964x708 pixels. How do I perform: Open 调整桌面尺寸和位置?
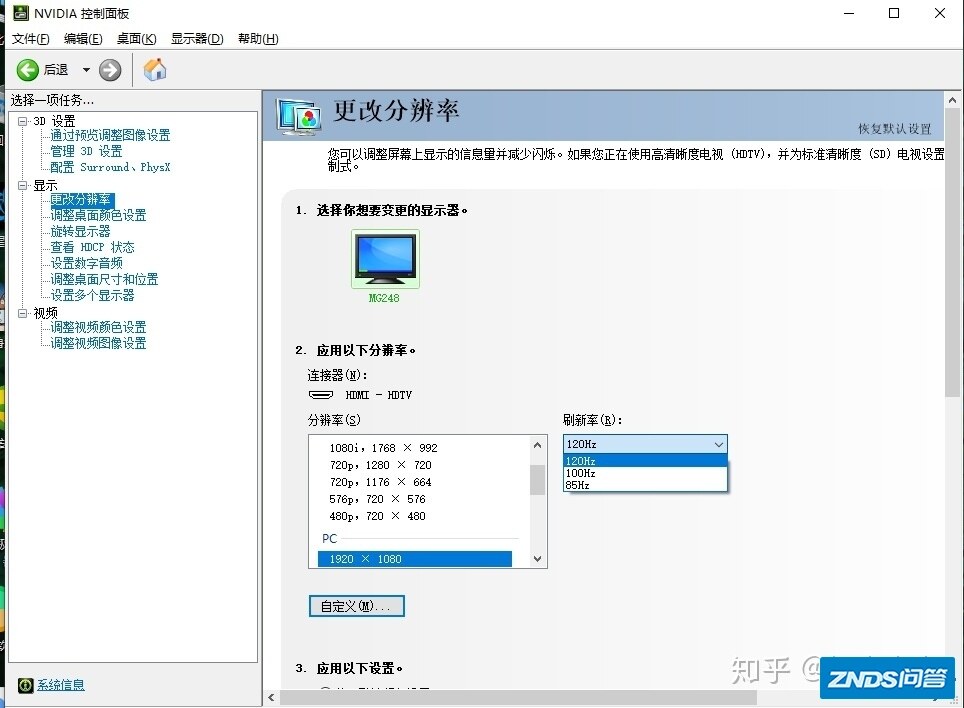pyautogui.click(x=104, y=279)
